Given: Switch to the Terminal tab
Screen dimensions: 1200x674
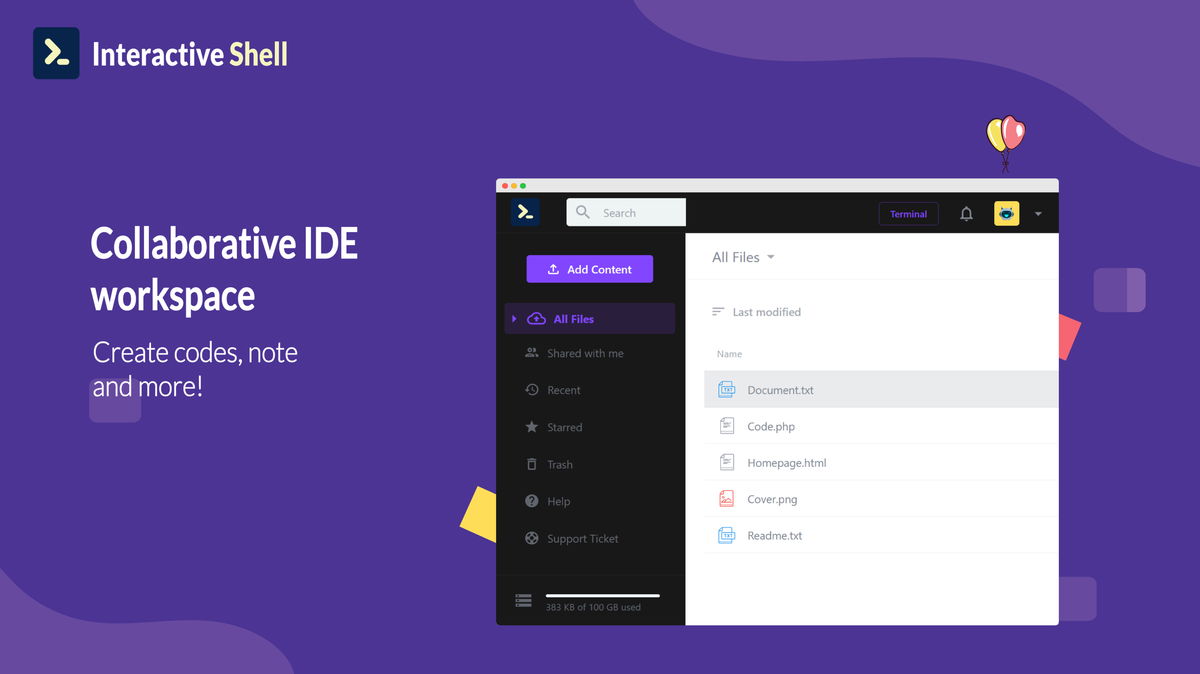Looking at the screenshot, I should click(x=908, y=213).
